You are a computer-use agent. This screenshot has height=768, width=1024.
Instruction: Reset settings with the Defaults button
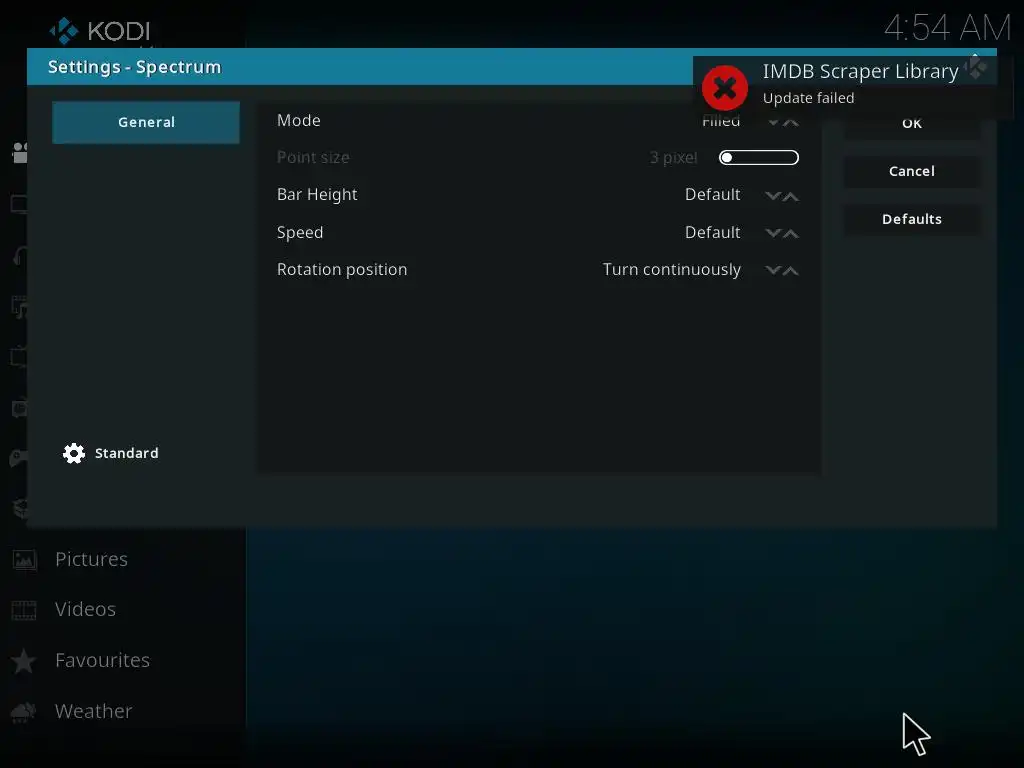tap(912, 219)
